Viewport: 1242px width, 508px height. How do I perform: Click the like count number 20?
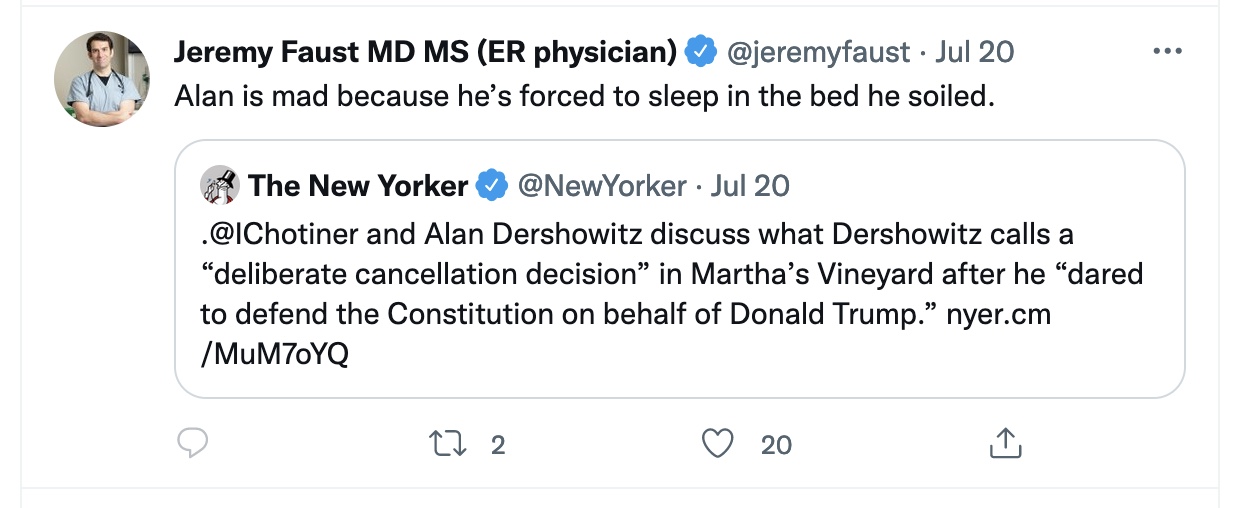pyautogui.click(x=776, y=444)
